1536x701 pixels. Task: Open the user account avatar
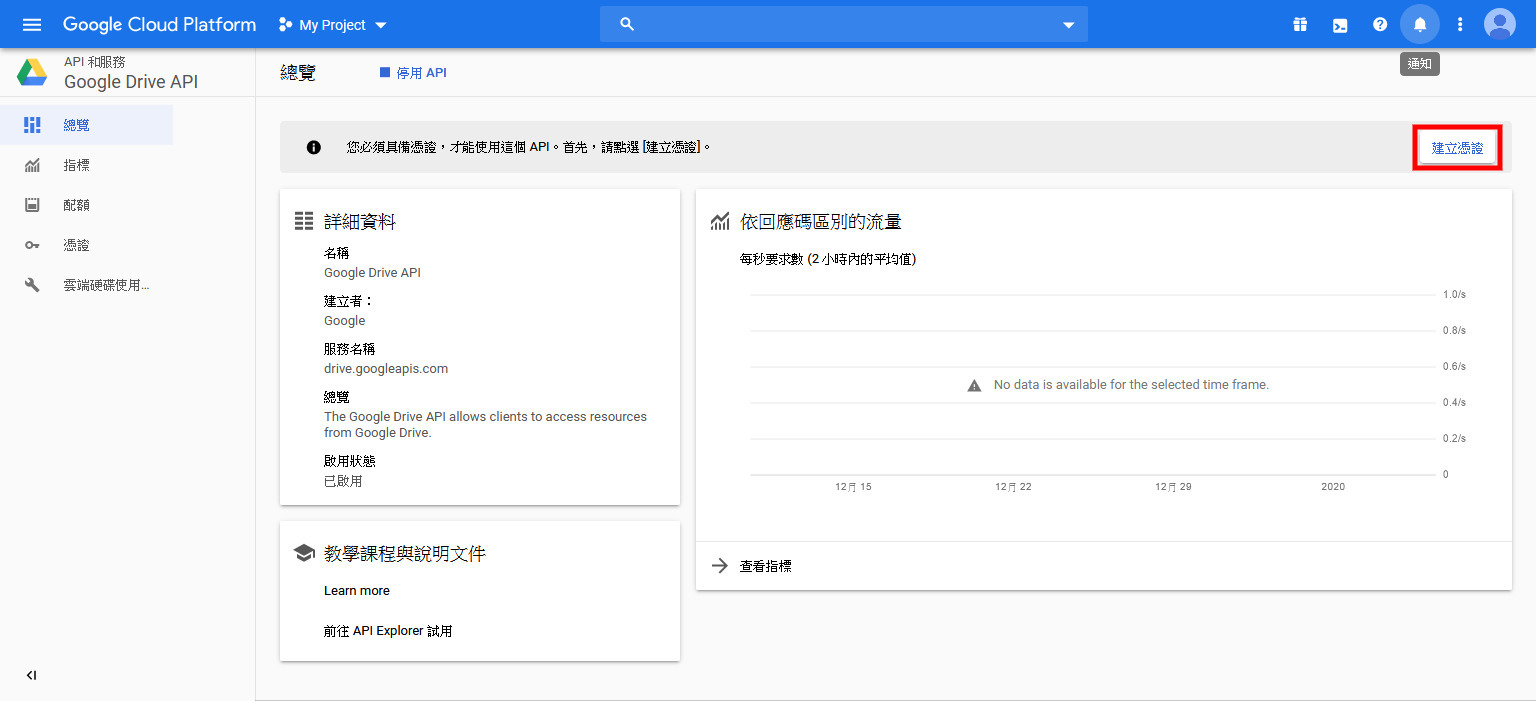point(1500,24)
